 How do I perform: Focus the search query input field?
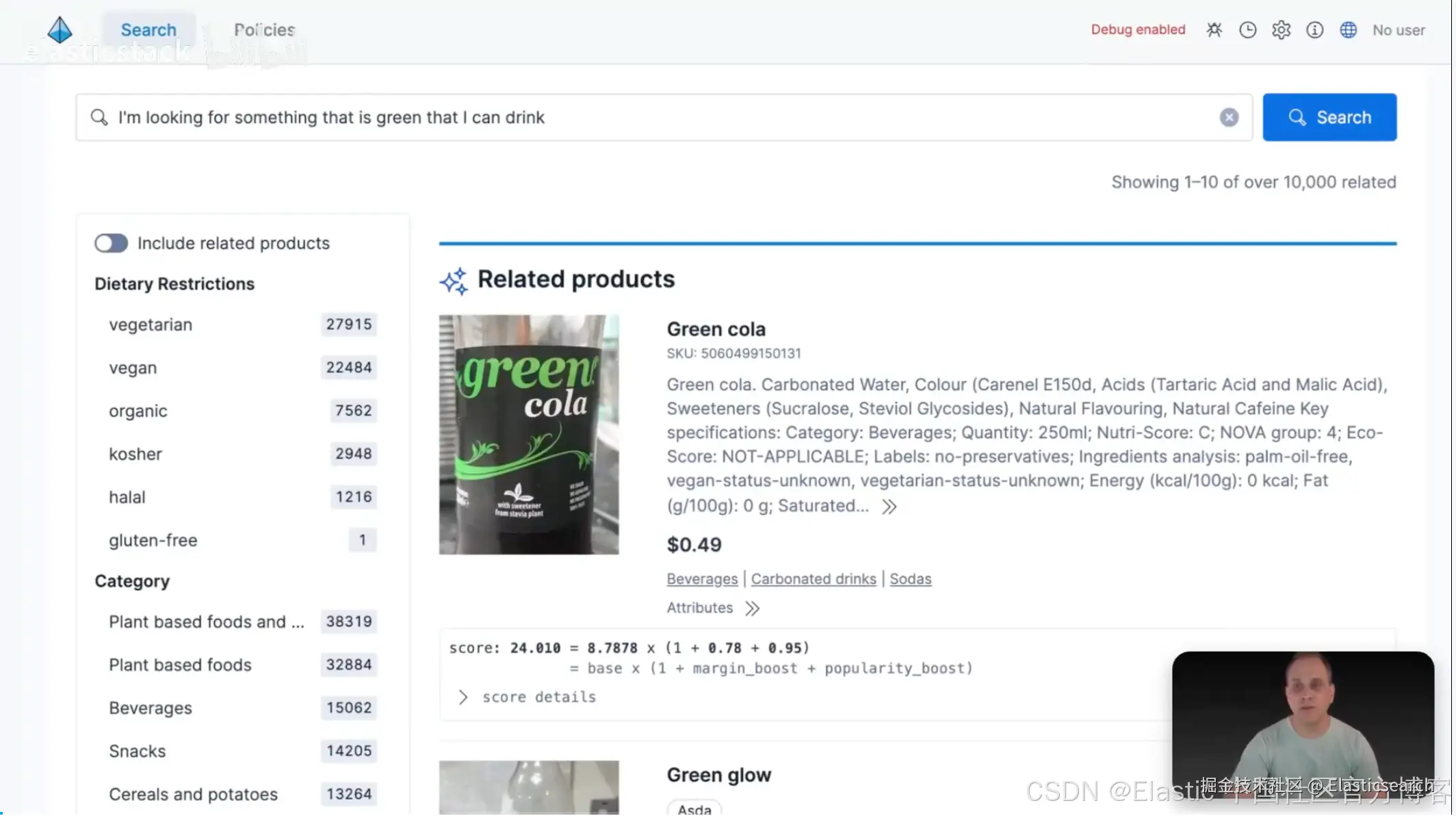664,118
